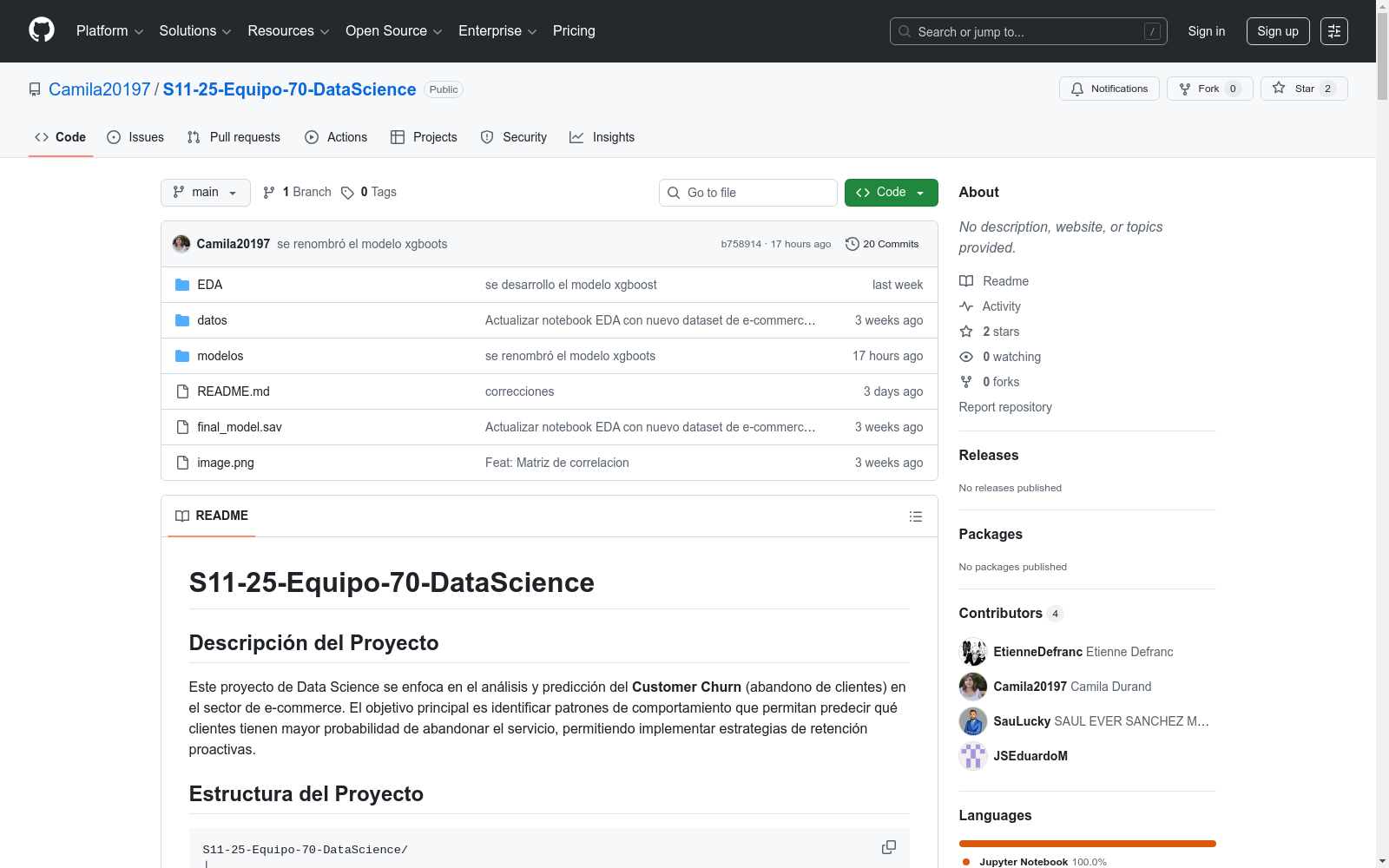Star this repository
Screen dimensions: 1389x868
click(x=1304, y=89)
